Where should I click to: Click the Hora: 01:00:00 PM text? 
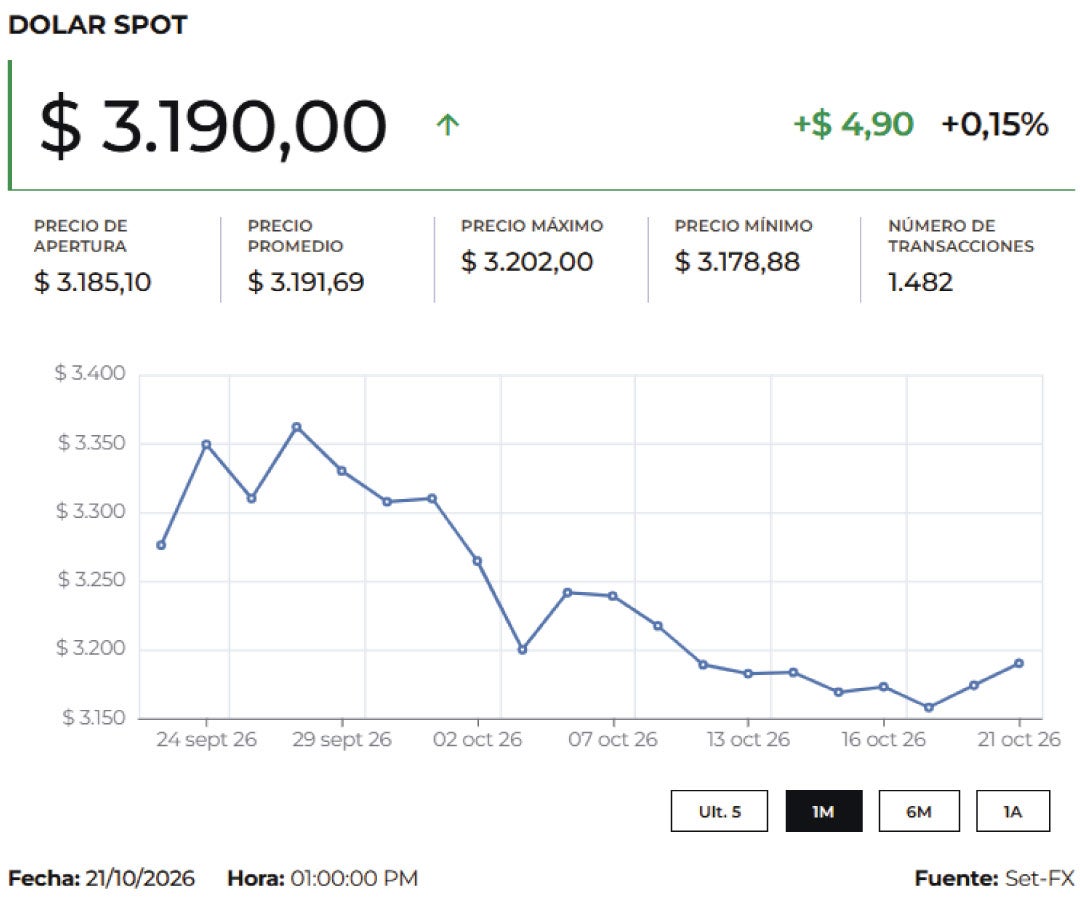point(323,879)
